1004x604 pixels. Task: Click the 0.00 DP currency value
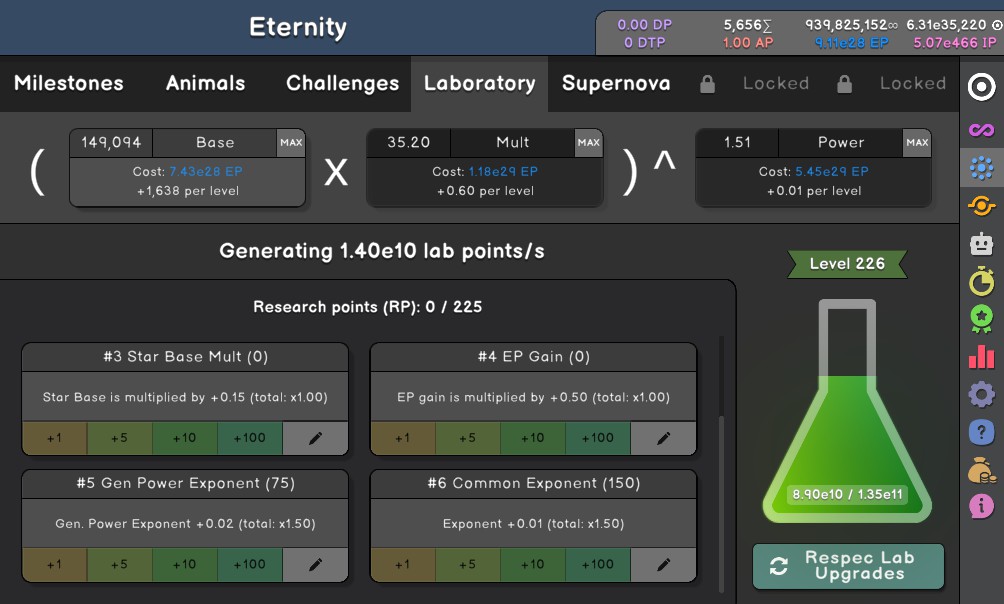click(645, 25)
